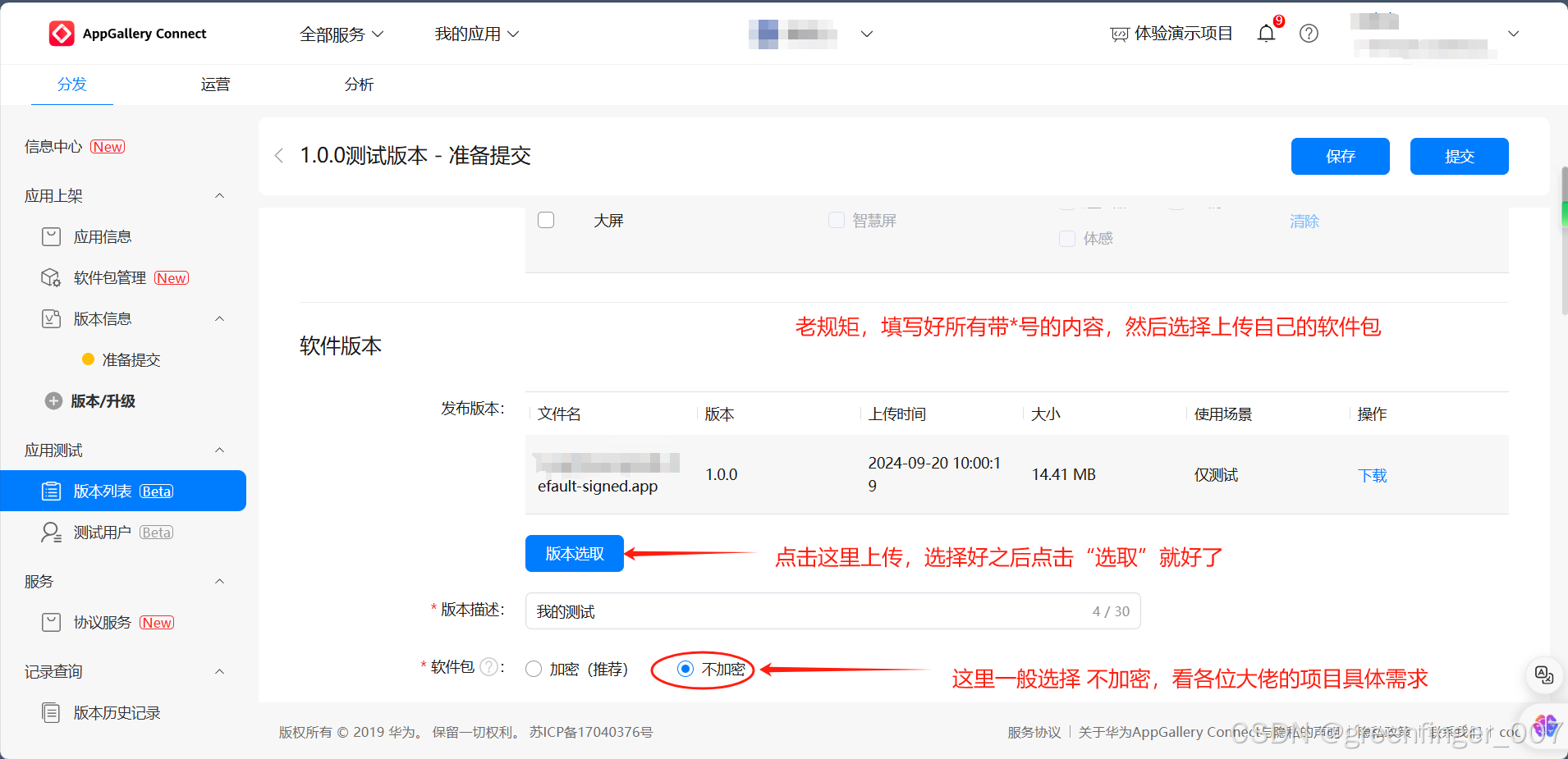Image resolution: width=1568 pixels, height=759 pixels.
Task: Select the 加密 (推荐) radio button
Action: 534,669
